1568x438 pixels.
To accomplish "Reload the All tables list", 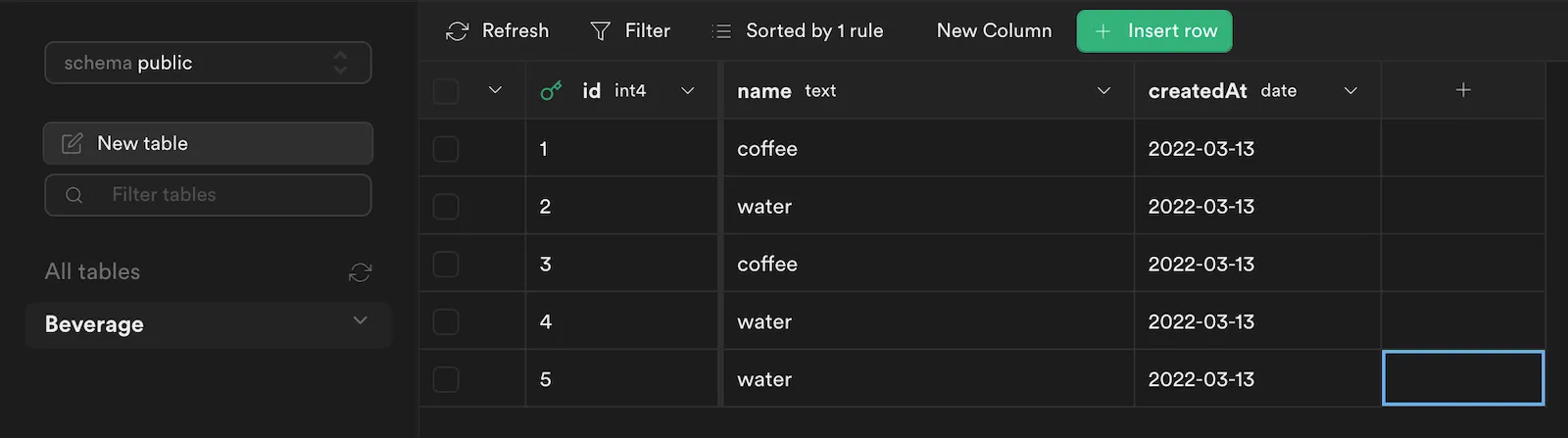I will [x=360, y=272].
